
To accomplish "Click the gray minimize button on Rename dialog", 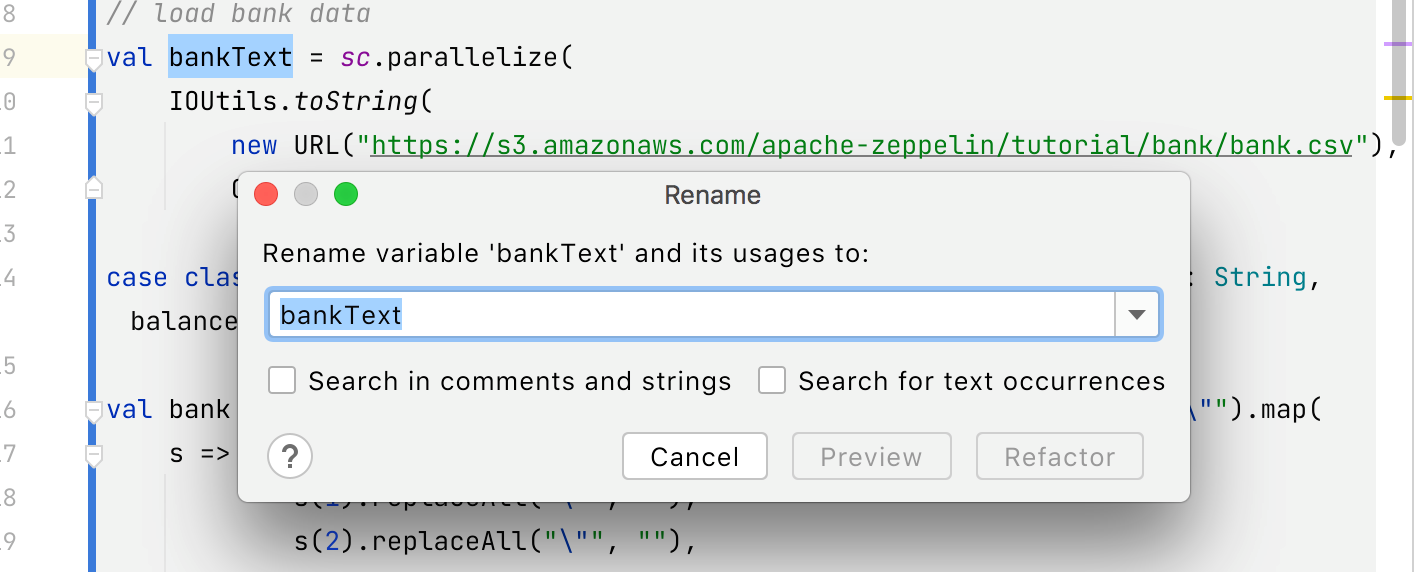I will click(306, 194).
